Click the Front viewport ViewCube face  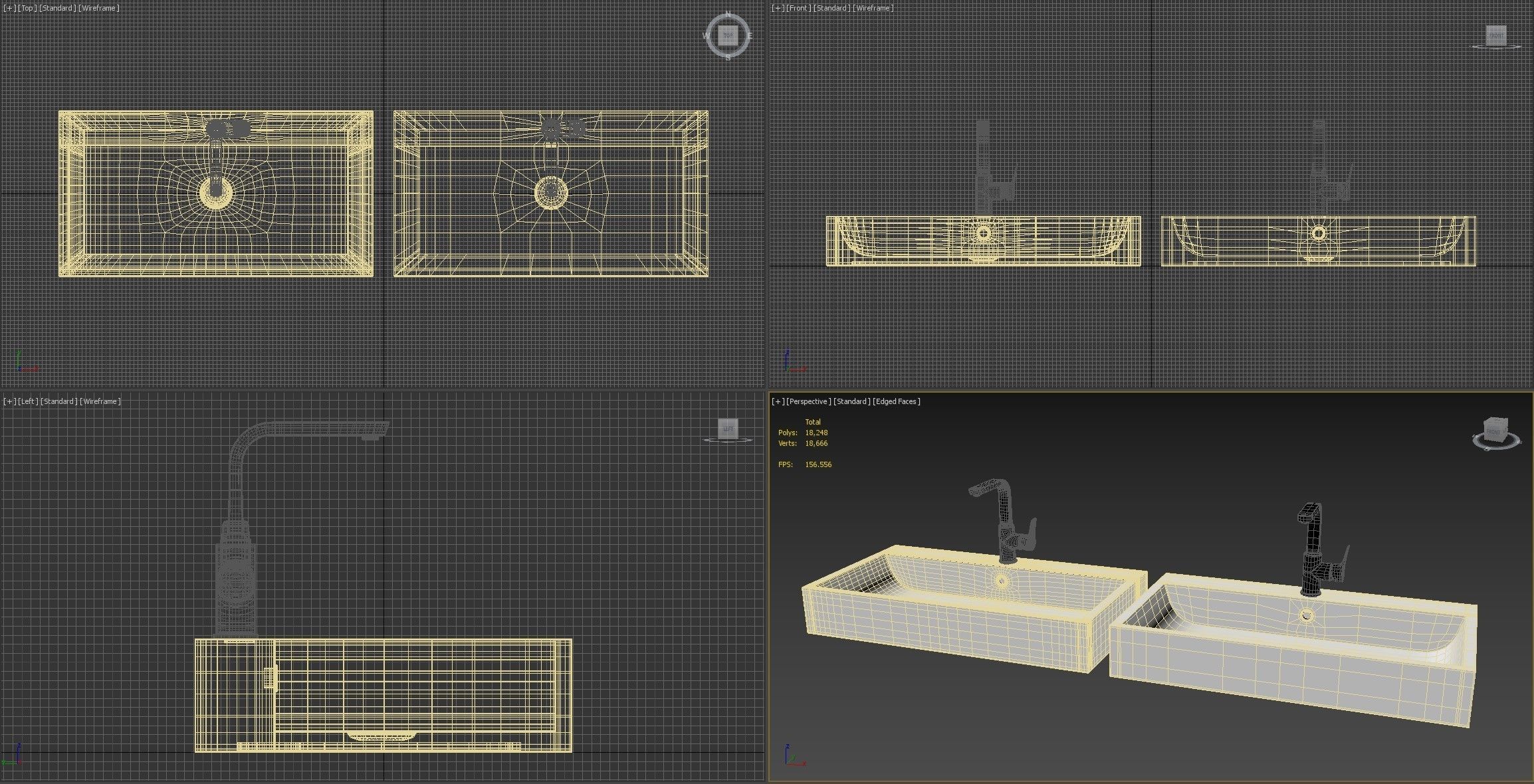coord(1495,35)
